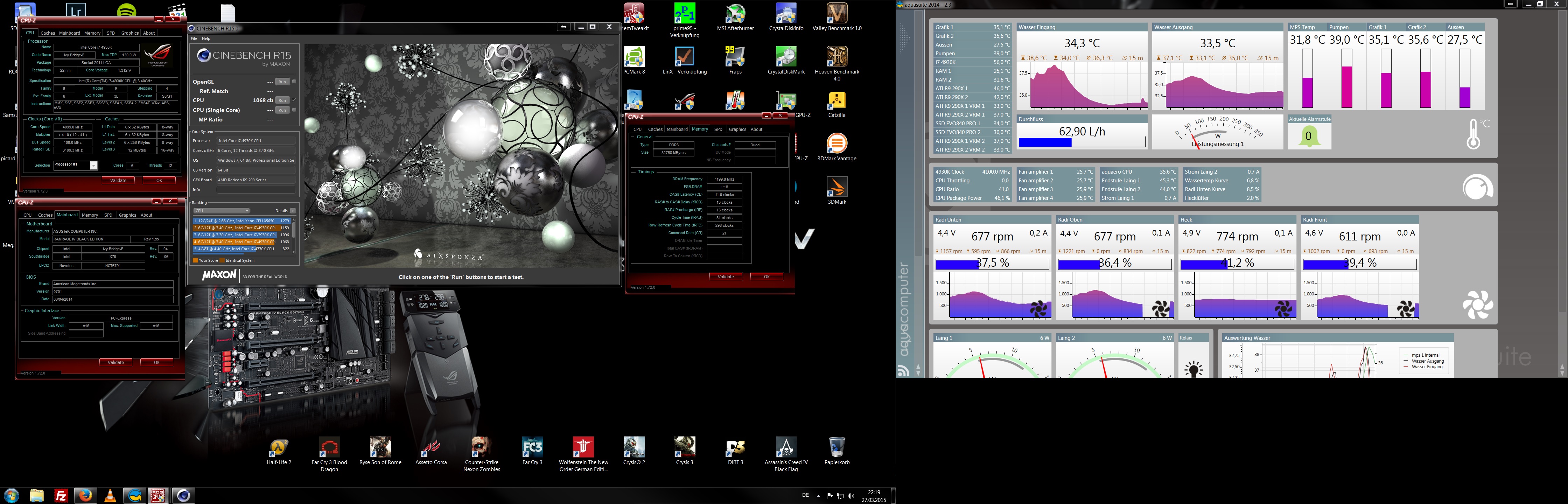Switch to Caches tab in top CPU-Z window

[48, 33]
